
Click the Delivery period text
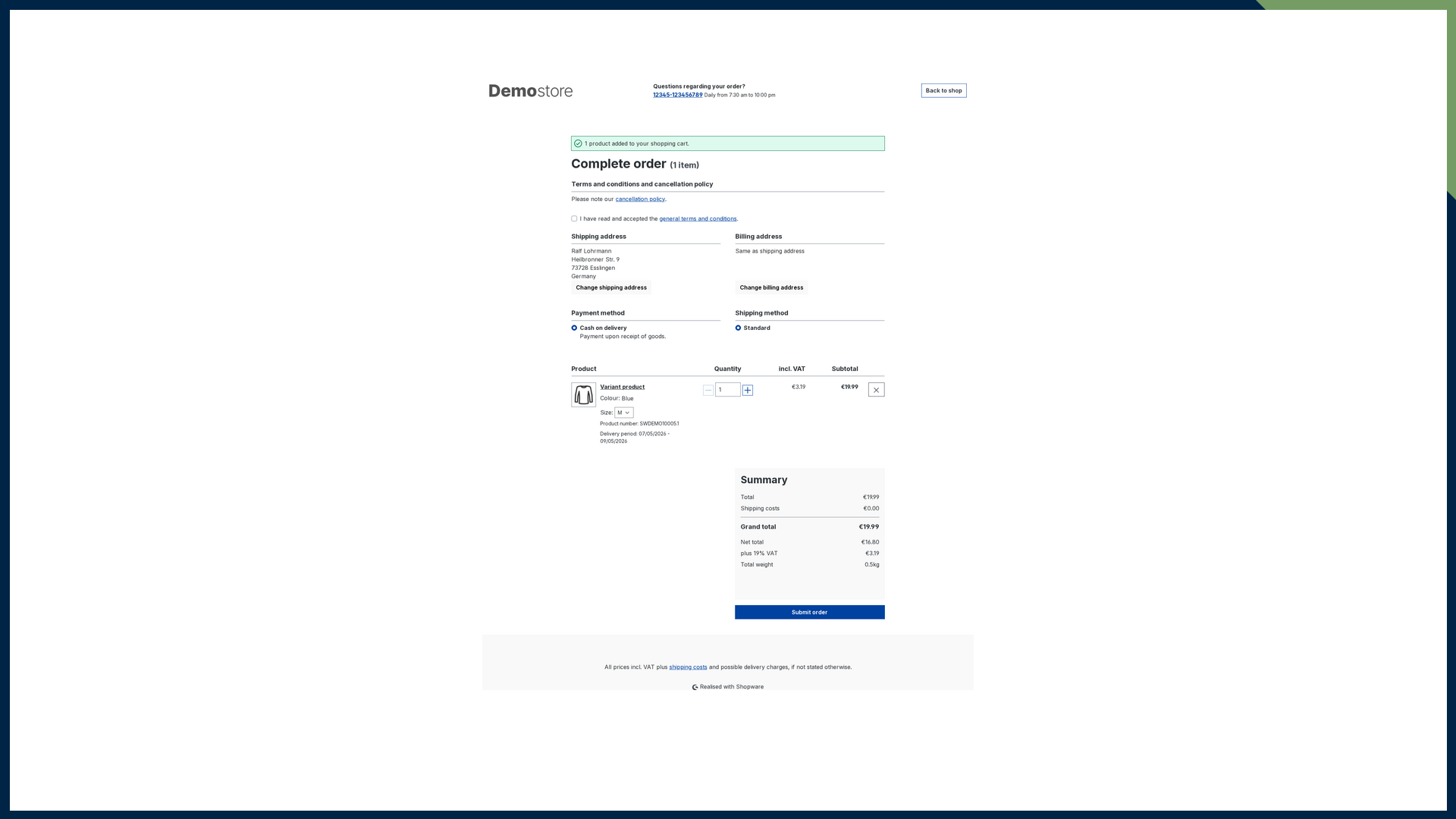pos(635,438)
